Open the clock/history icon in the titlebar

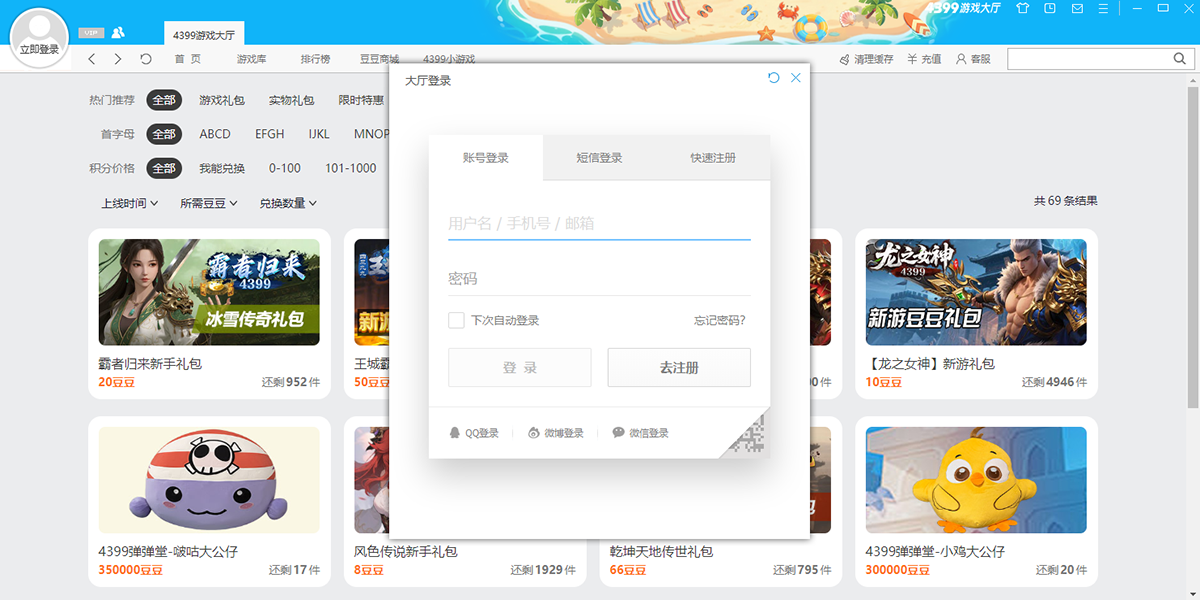[1049, 8]
